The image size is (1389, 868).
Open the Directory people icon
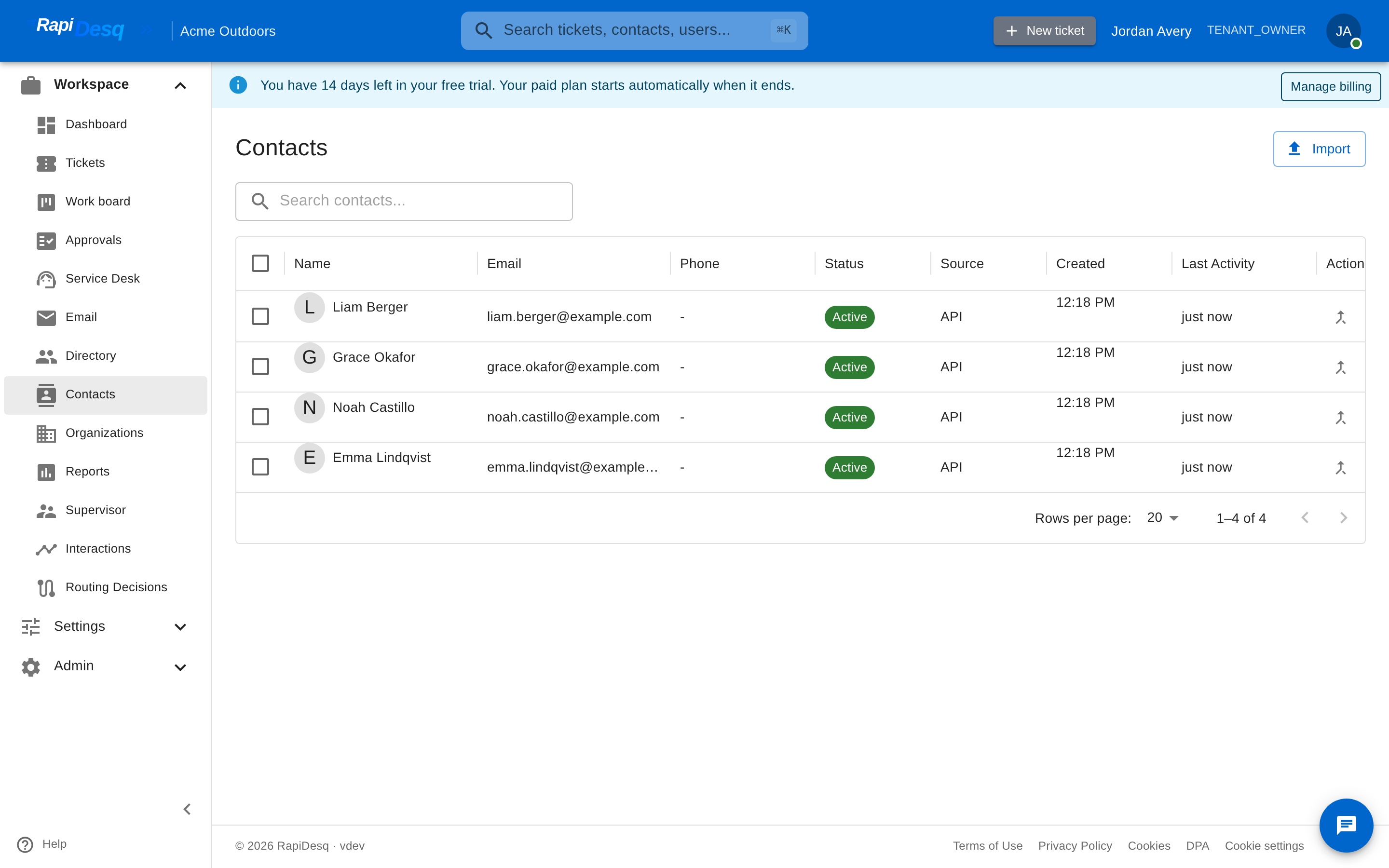pos(46,356)
